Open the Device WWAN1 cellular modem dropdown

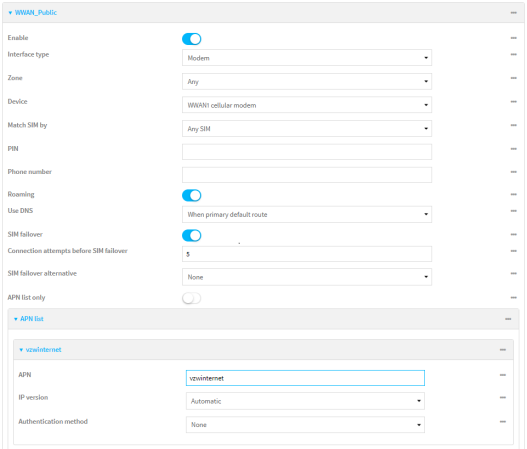pos(307,105)
